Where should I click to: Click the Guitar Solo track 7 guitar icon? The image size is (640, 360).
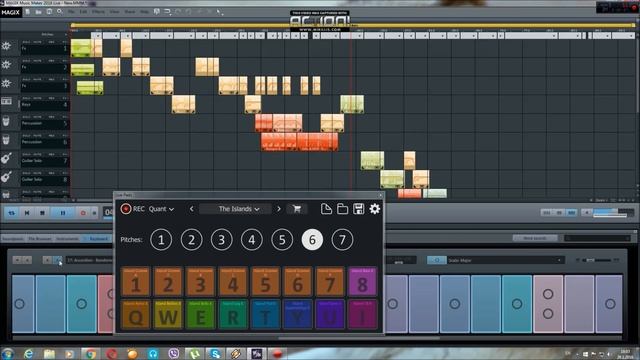6,158
